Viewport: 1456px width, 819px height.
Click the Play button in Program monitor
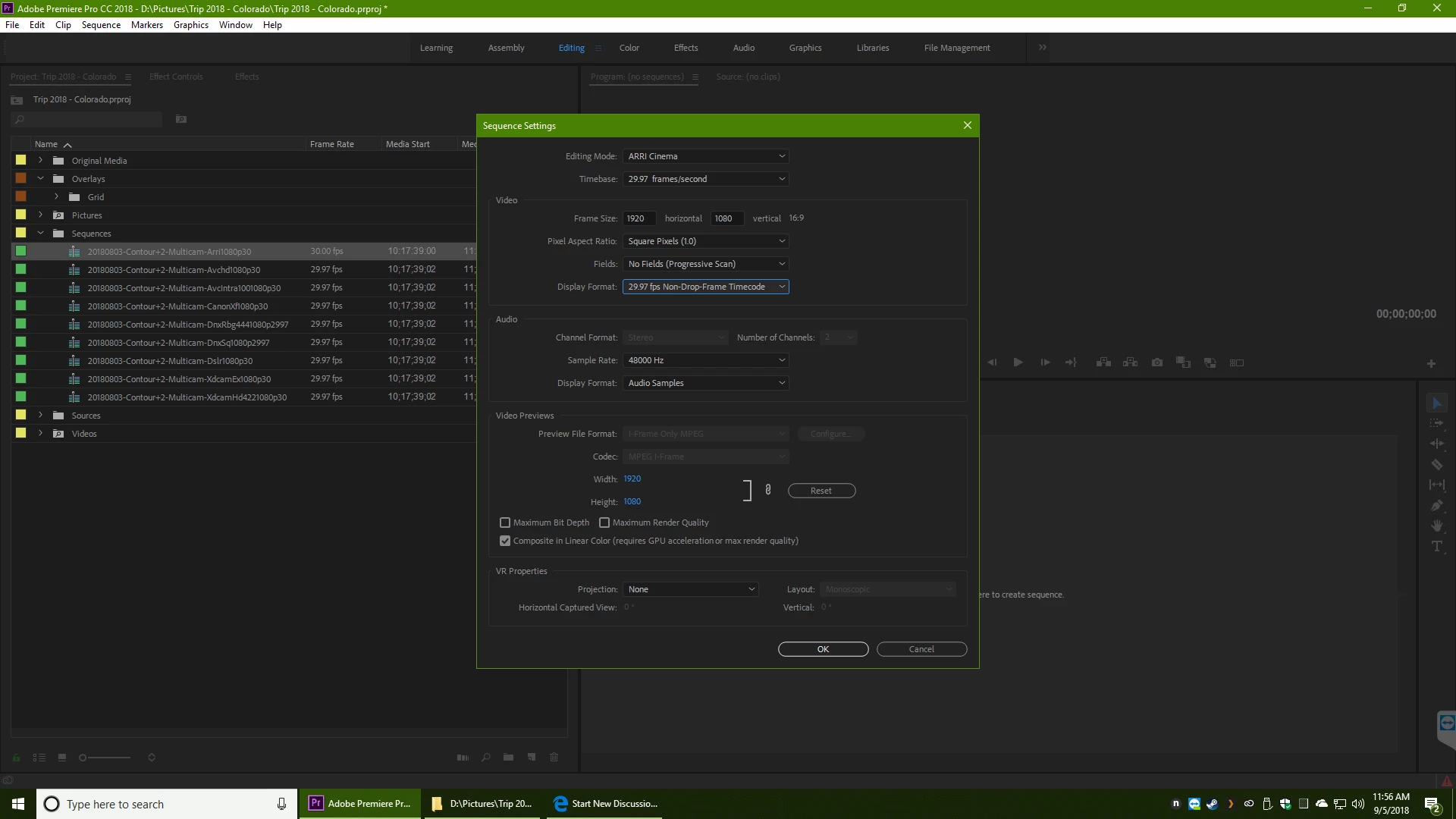point(1018,363)
